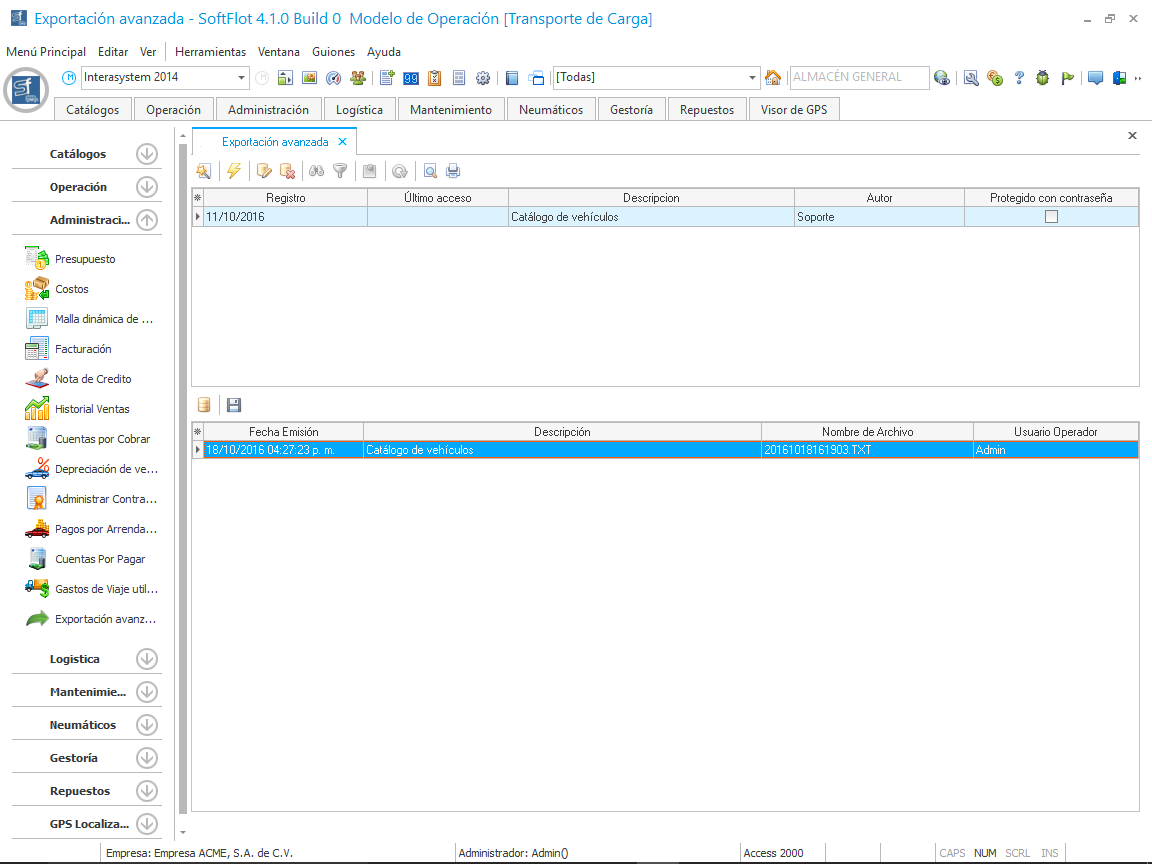Expand the Catálogos sidebar section
1152x864 pixels.
coord(147,154)
